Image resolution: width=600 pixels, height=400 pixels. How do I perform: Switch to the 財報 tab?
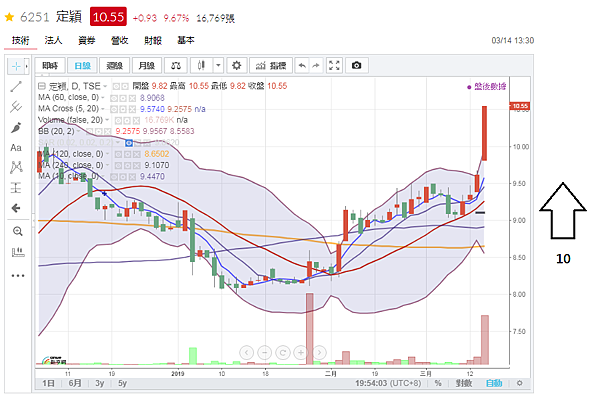click(153, 41)
